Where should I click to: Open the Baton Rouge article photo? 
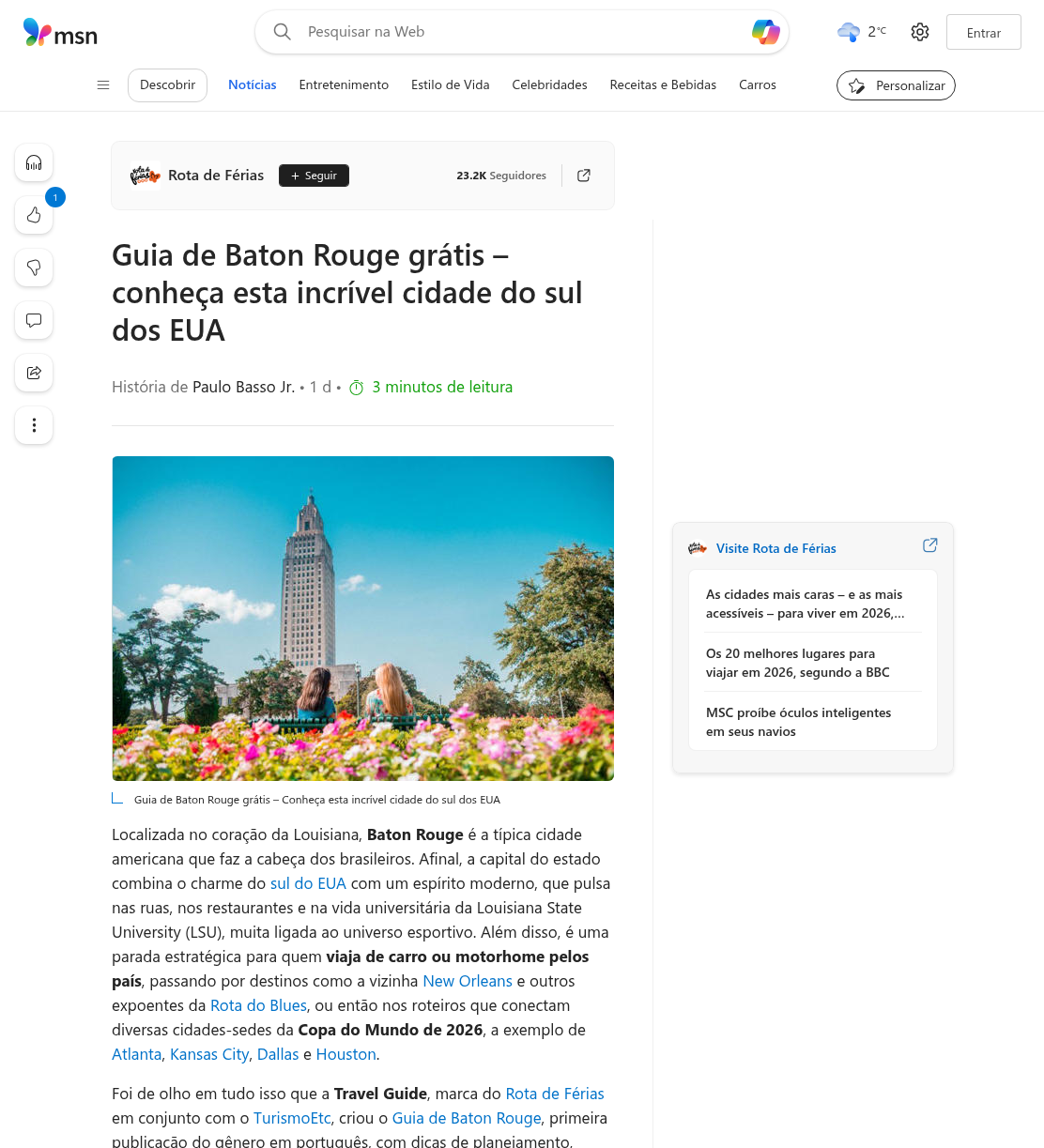coord(362,619)
